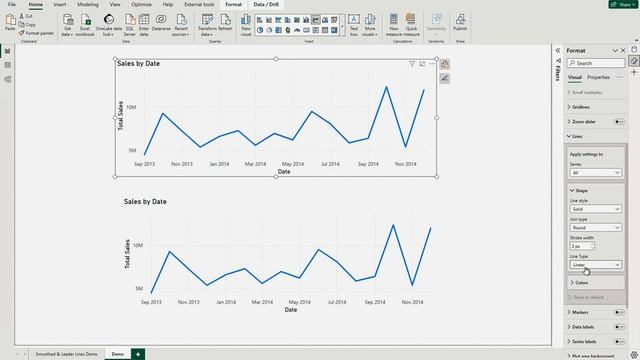Expand the Gridlines section

[x=579, y=107]
